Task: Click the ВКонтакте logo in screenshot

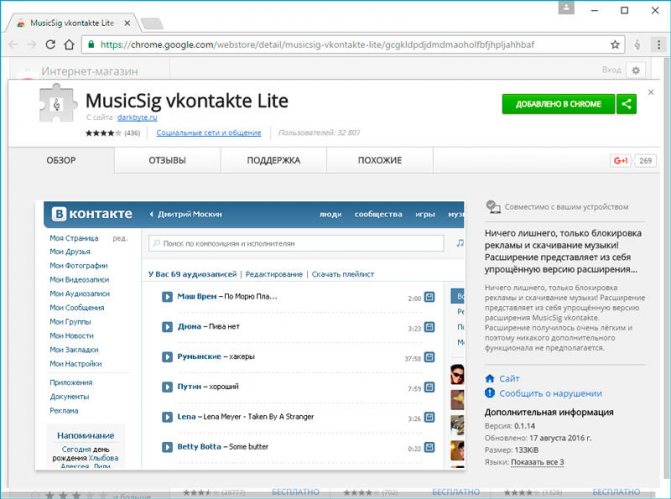Action: tap(92, 214)
